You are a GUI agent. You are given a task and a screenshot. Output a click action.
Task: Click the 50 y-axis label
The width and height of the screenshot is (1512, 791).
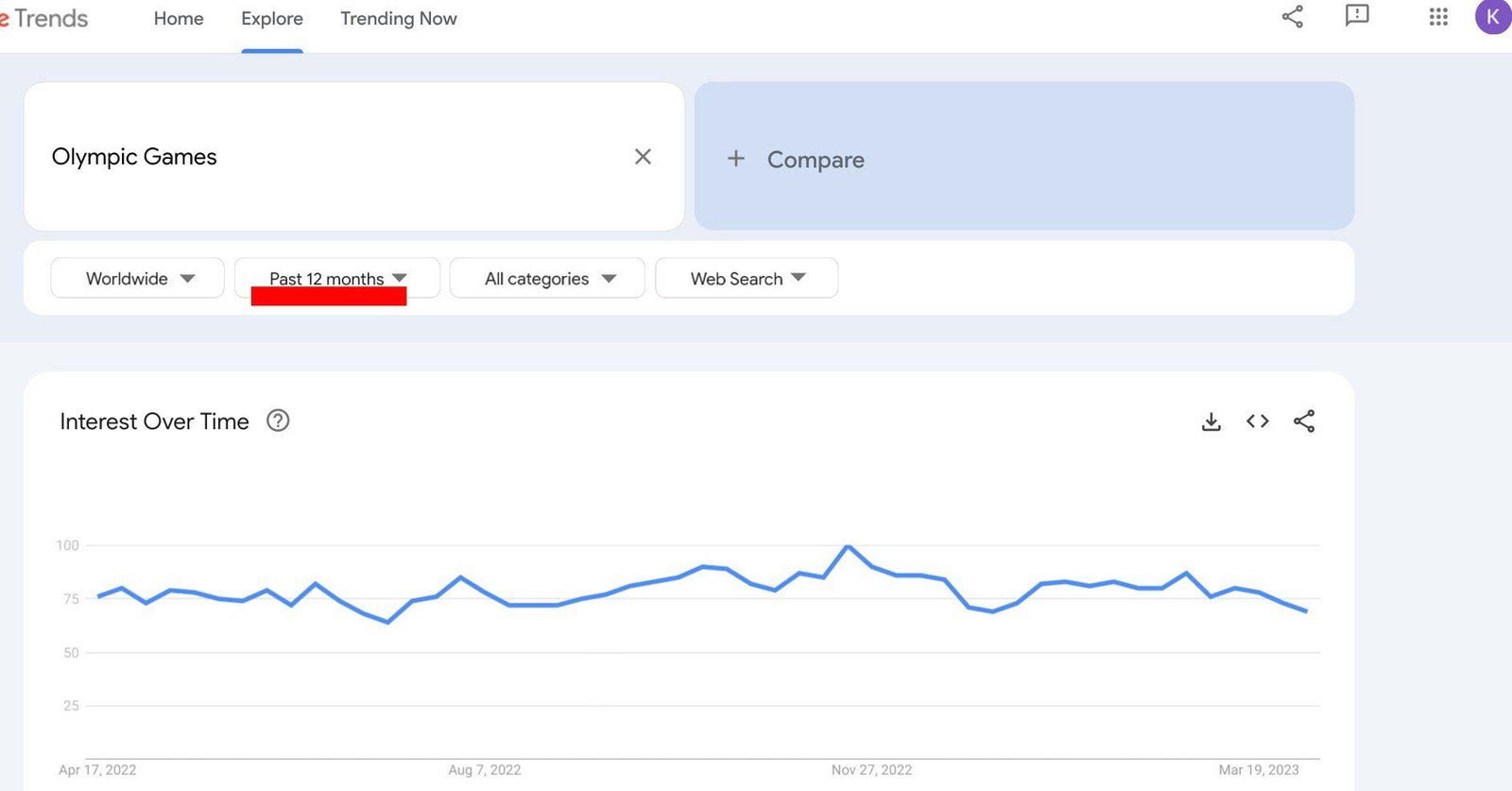71,652
